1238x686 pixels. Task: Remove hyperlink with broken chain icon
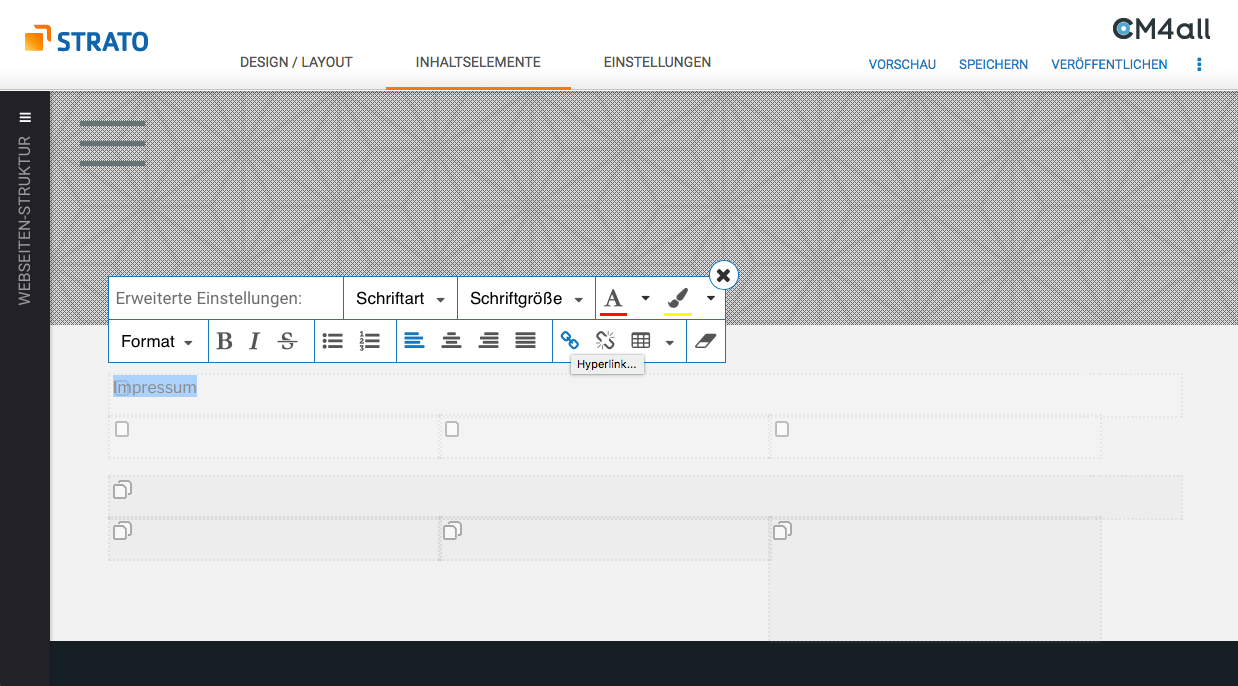605,341
